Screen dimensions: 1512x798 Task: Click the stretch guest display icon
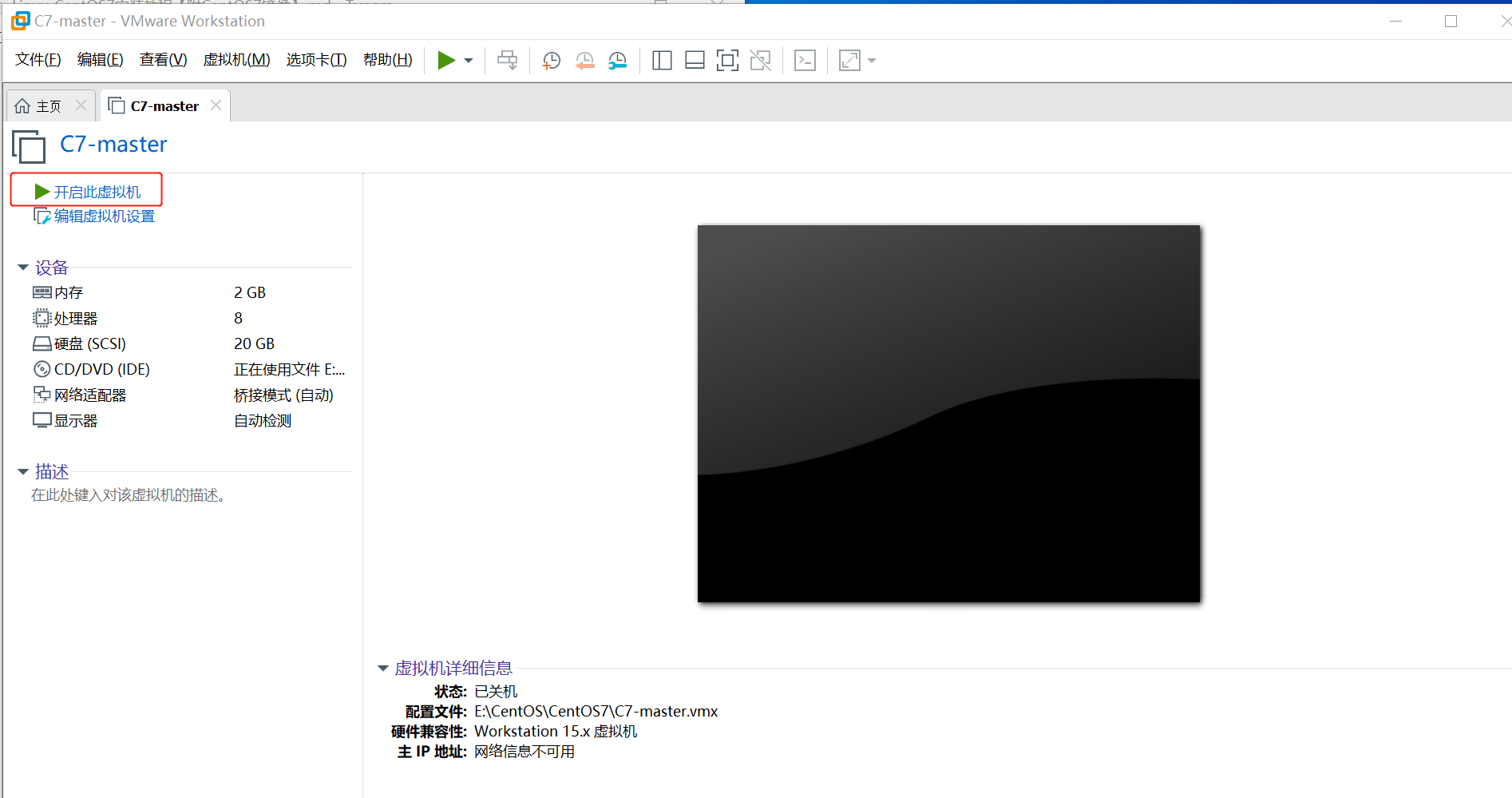[x=849, y=61]
